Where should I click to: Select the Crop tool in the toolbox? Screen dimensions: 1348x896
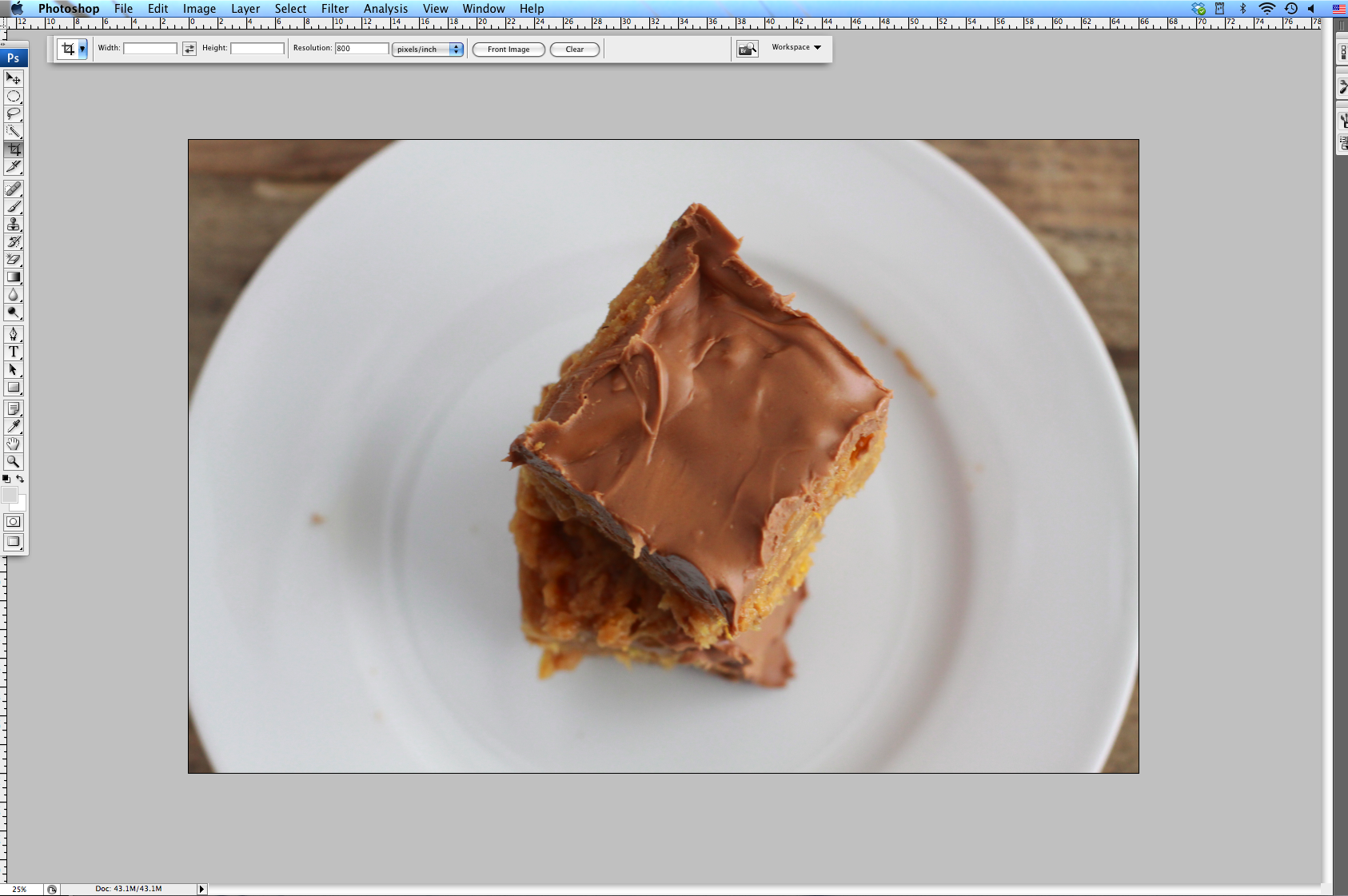(x=14, y=149)
